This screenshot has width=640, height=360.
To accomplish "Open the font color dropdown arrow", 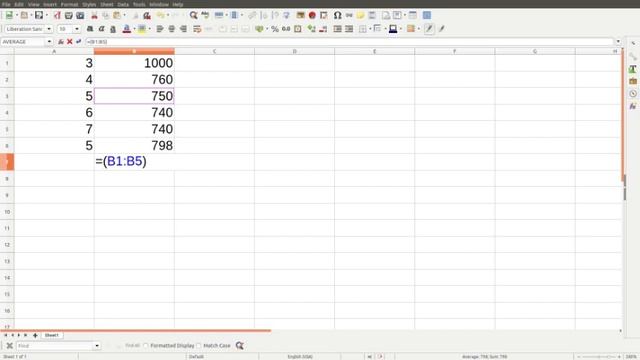I will point(134,29).
